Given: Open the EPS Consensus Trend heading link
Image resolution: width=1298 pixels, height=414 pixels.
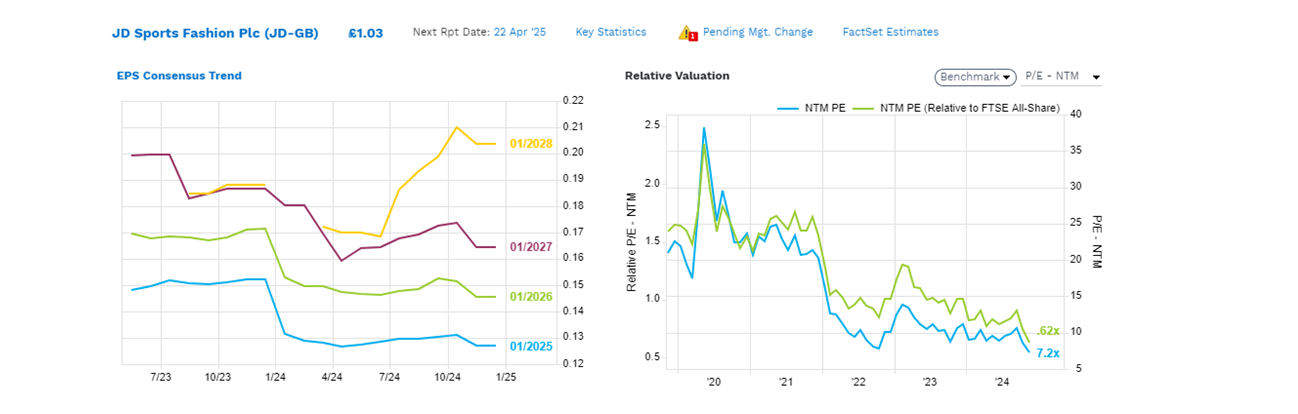Looking at the screenshot, I should pos(179,76).
